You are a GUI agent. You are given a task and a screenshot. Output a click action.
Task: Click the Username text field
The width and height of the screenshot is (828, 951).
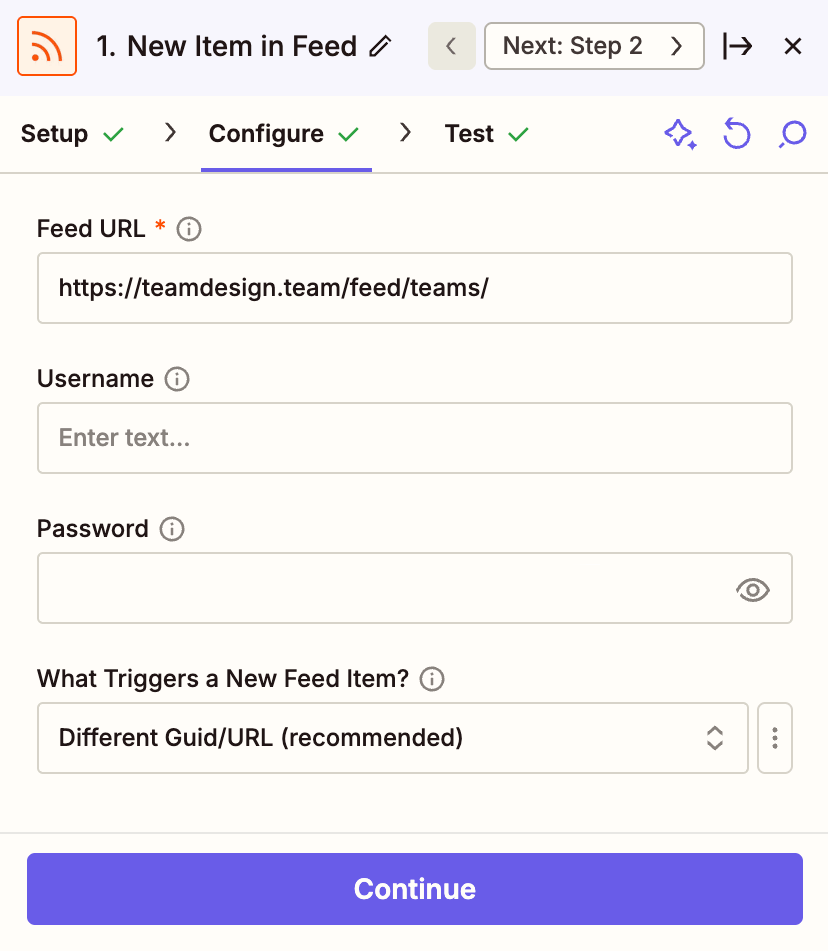(x=414, y=438)
